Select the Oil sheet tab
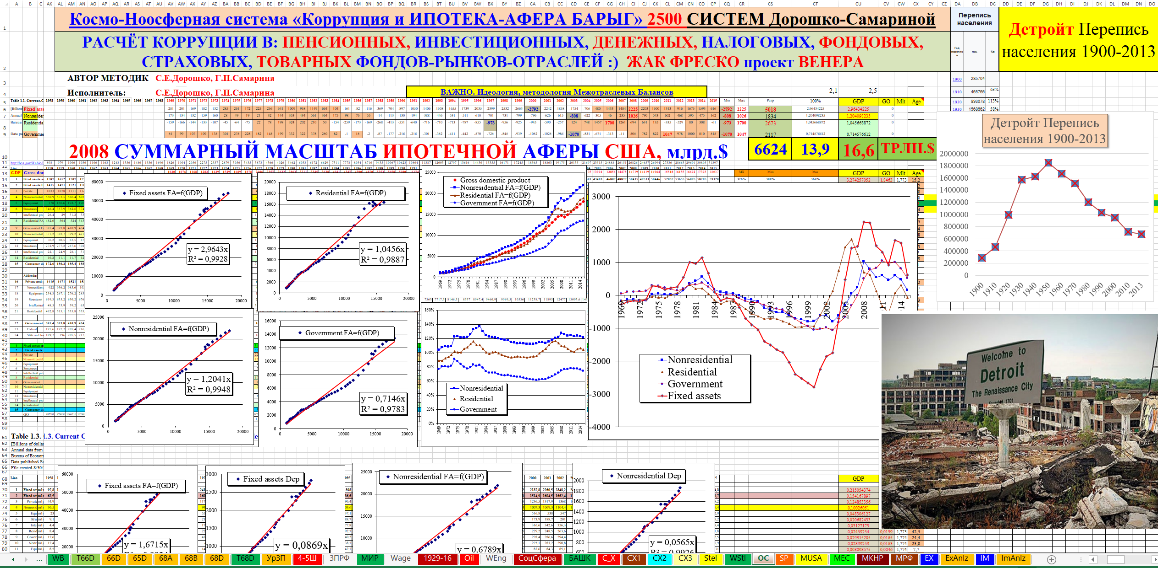Viewport: 1158px width, 568px height. [467, 559]
